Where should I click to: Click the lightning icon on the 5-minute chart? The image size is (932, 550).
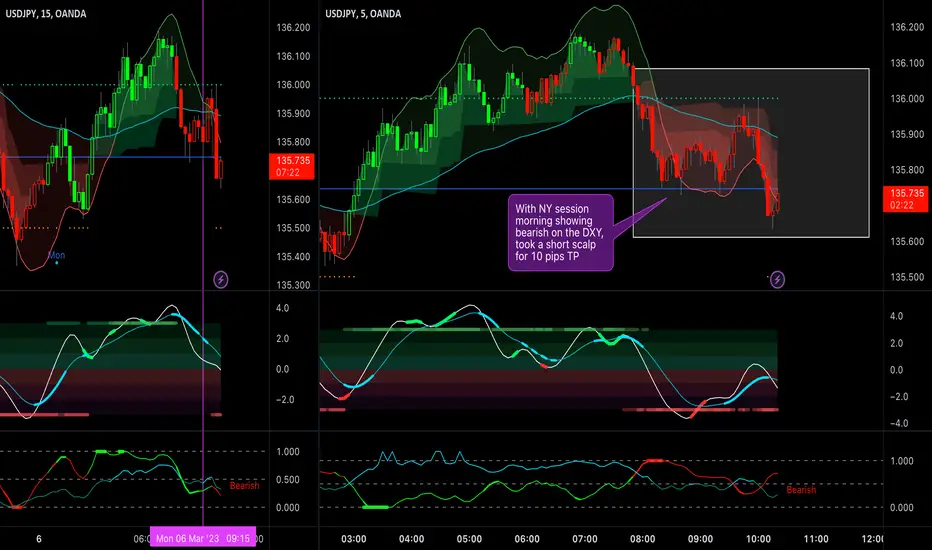(x=777, y=279)
